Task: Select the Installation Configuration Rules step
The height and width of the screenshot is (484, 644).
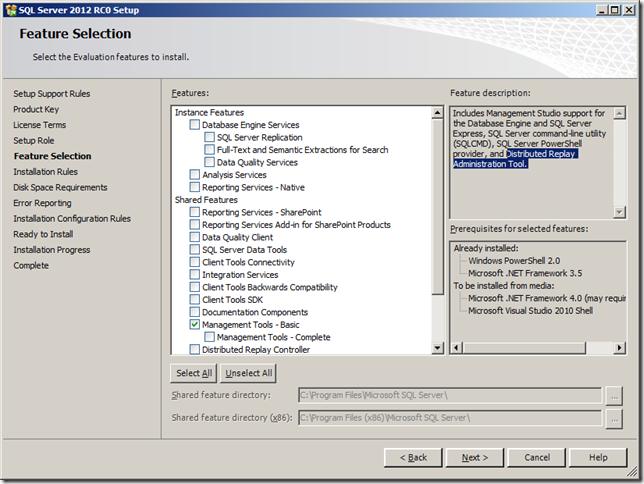Action: [72, 219]
